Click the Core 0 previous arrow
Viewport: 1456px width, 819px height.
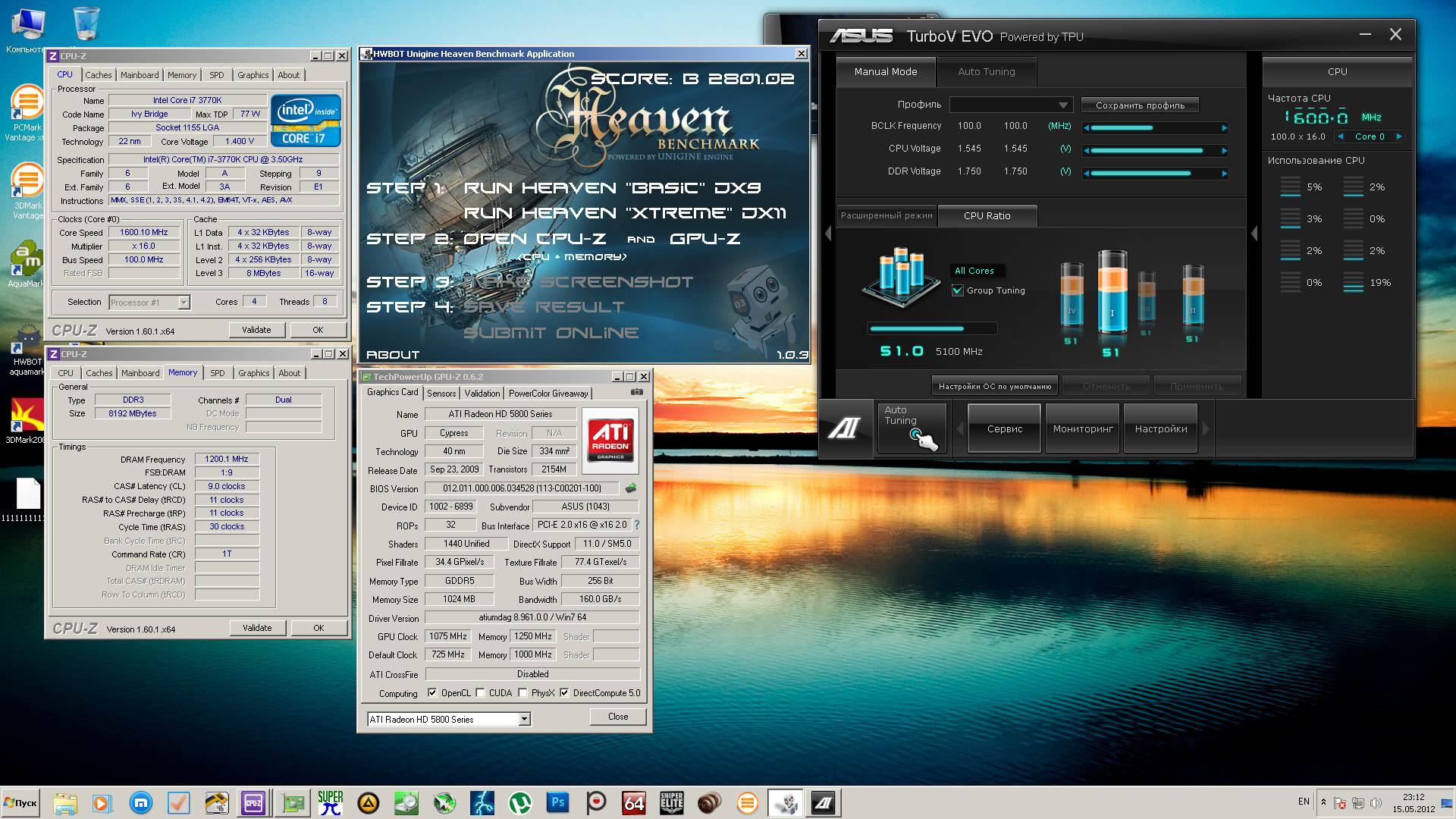[1341, 136]
